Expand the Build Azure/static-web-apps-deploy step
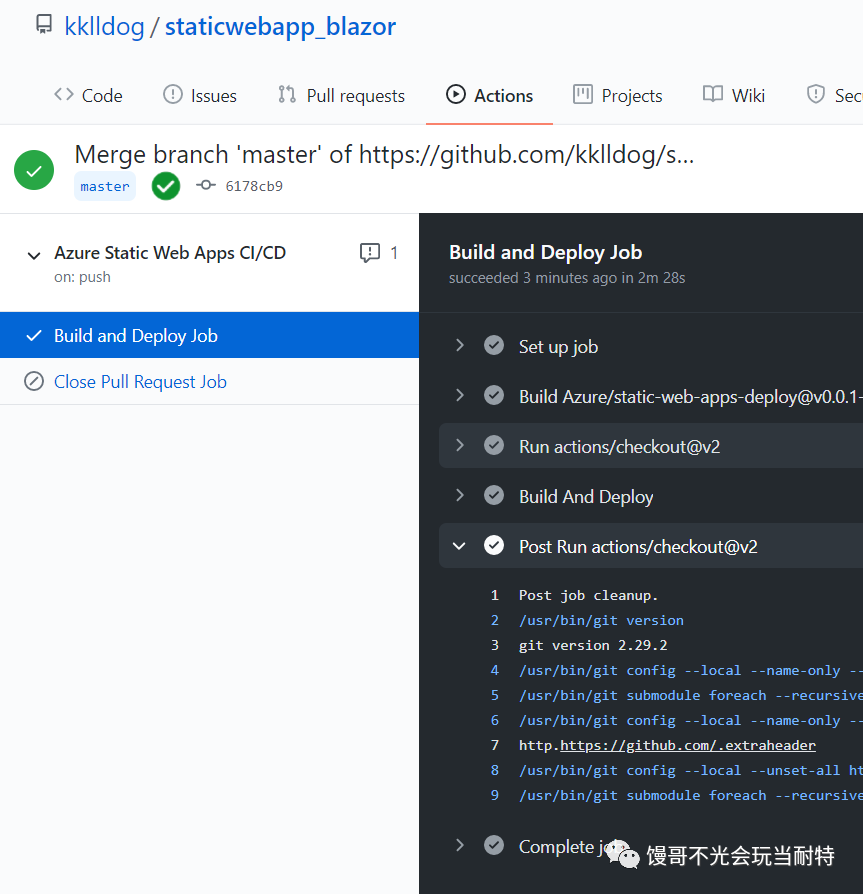Screen dimensions: 863x894 click(459, 395)
